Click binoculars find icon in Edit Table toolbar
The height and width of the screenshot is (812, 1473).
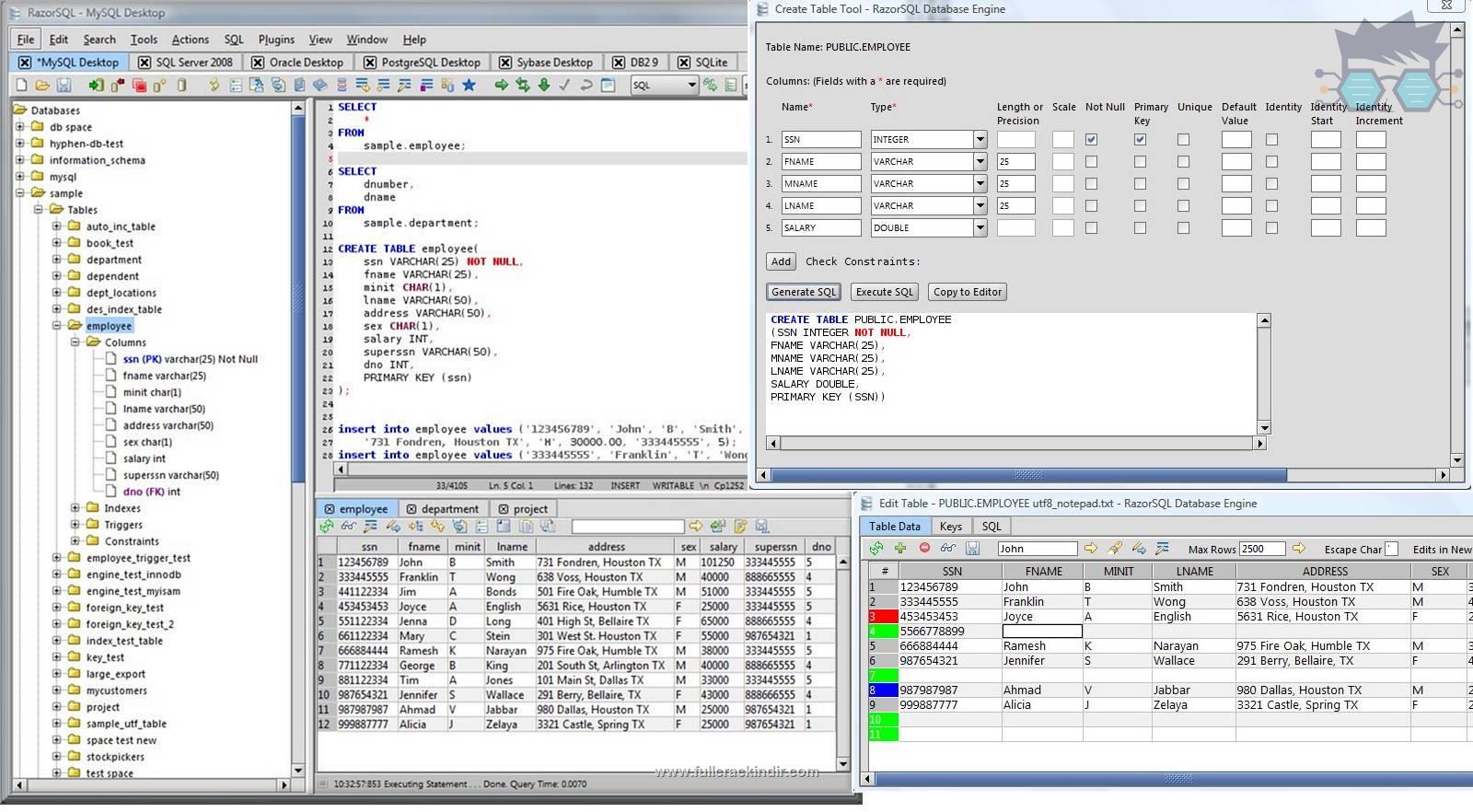pos(948,548)
